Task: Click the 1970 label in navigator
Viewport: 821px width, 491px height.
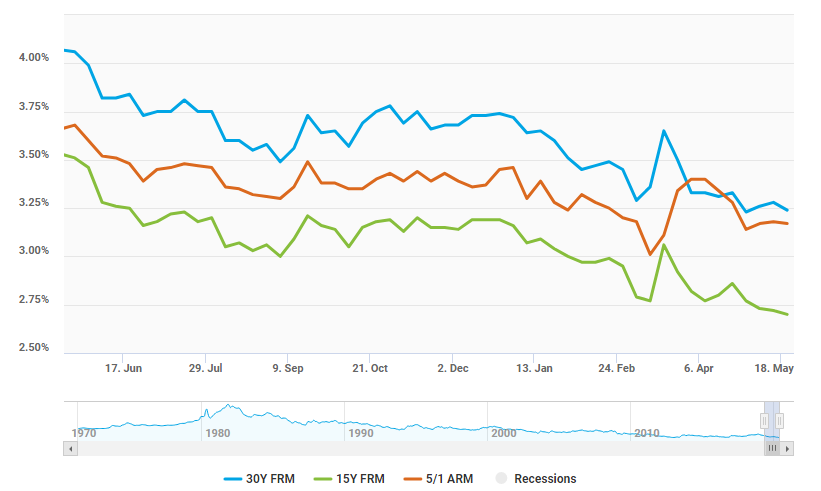Action: pyautogui.click(x=84, y=433)
